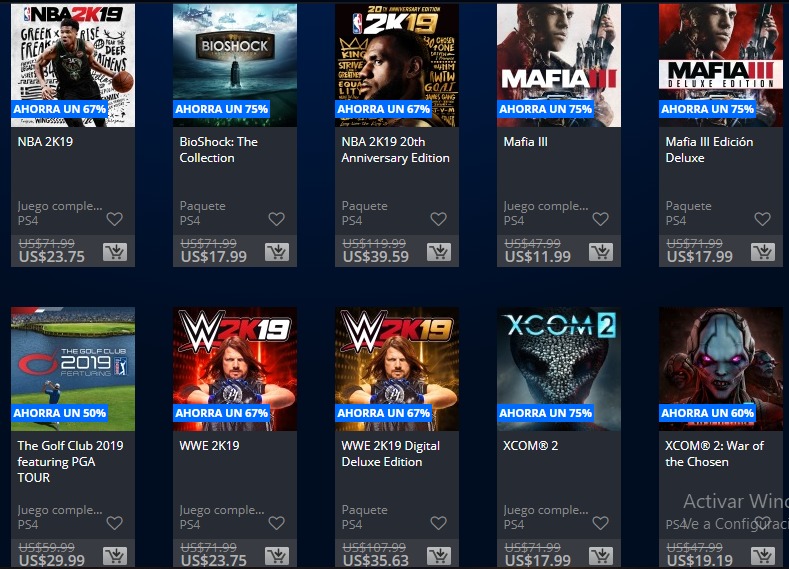Open the WWE 2K19 Digital Deluxe Edition title
The height and width of the screenshot is (569, 789).
(x=390, y=453)
